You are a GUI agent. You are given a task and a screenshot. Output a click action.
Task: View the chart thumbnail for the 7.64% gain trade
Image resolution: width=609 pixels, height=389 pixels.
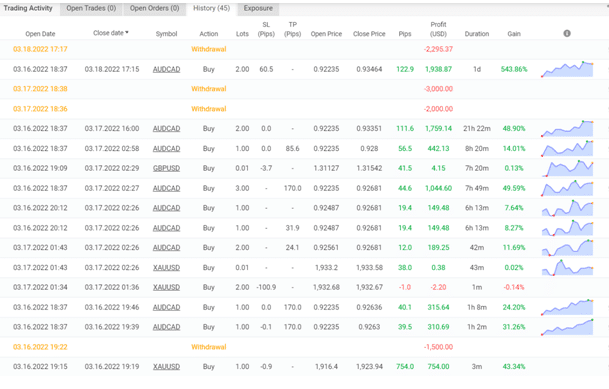(x=567, y=208)
